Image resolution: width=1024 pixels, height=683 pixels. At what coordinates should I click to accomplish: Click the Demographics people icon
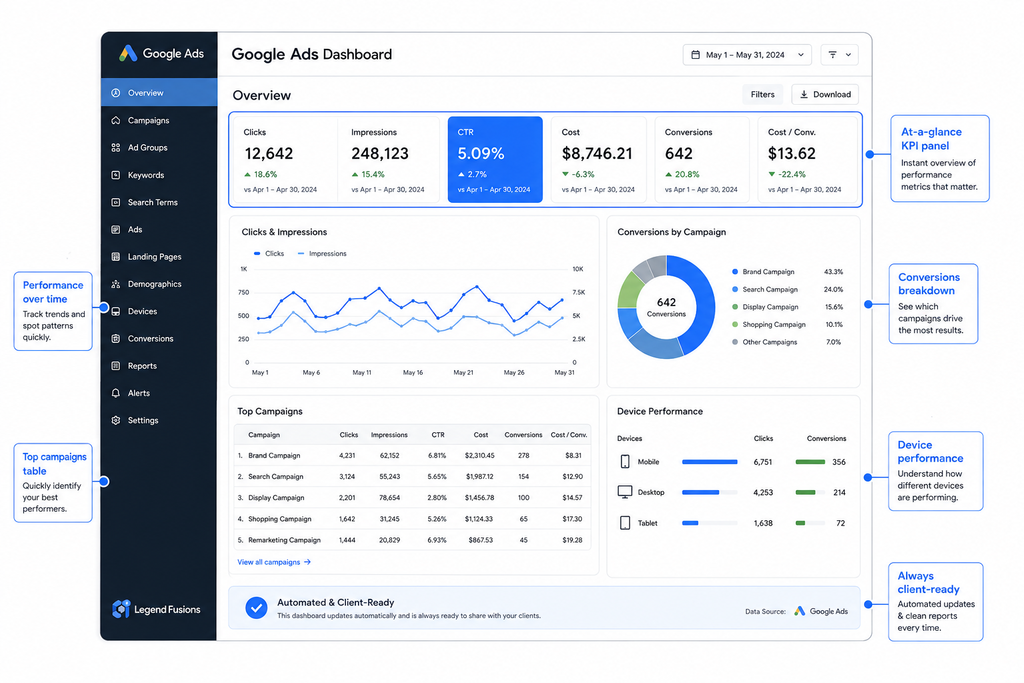116,284
